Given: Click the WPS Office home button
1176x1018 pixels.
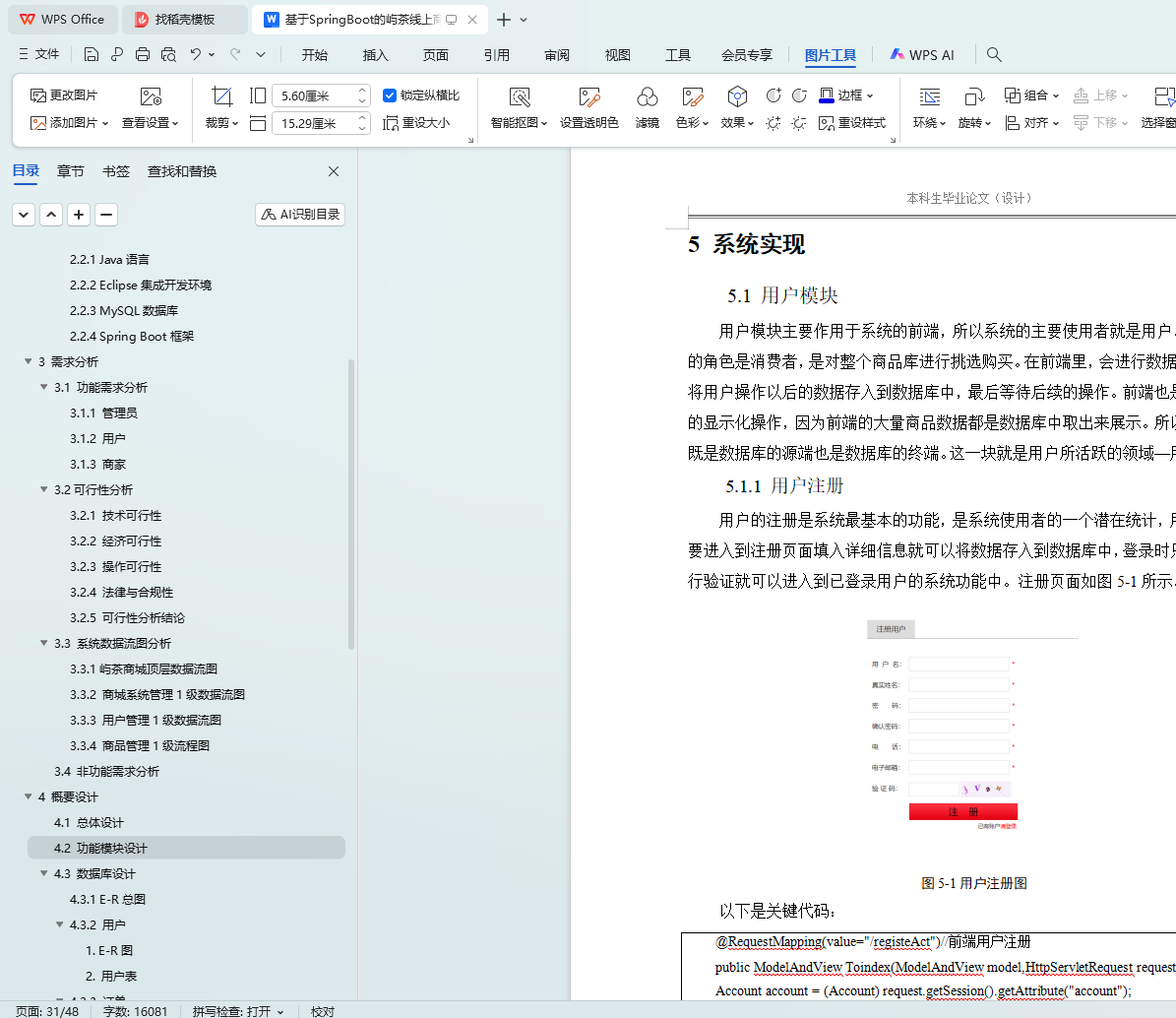Looking at the screenshot, I should (61, 20).
